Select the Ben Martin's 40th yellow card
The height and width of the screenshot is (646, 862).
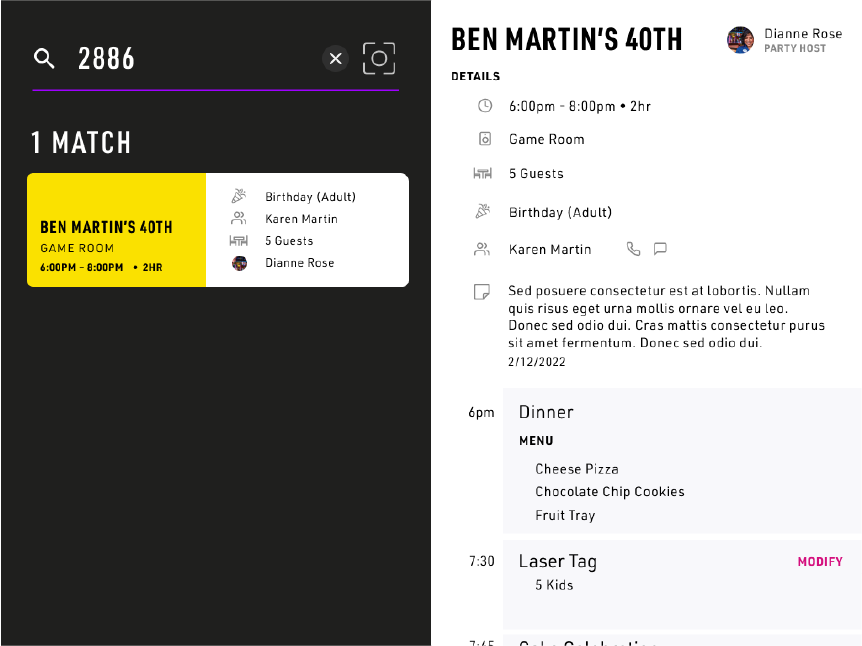(116, 230)
